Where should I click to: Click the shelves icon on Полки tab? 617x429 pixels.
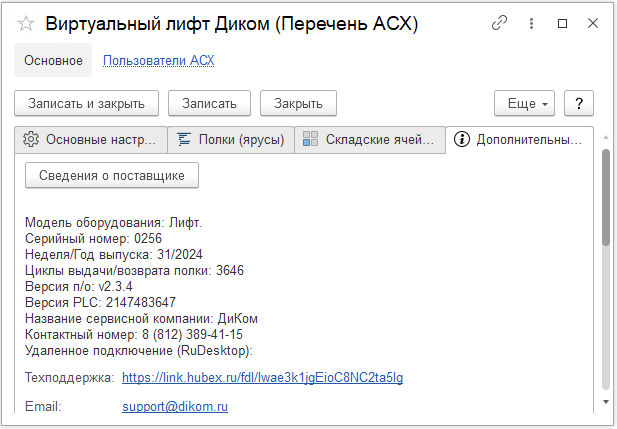tap(184, 139)
